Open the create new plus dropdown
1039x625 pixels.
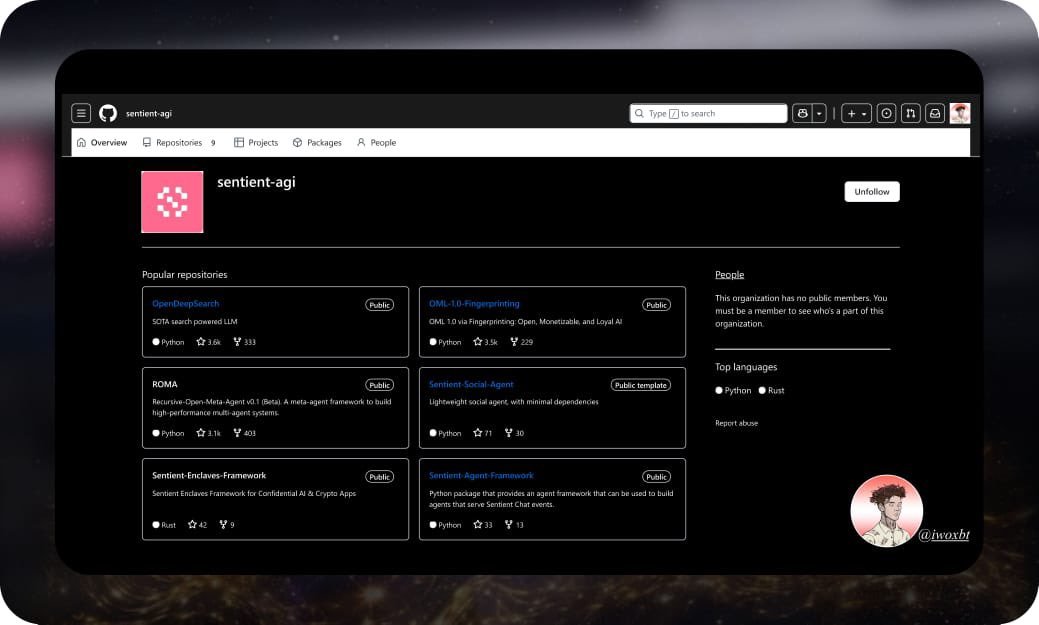(856, 113)
